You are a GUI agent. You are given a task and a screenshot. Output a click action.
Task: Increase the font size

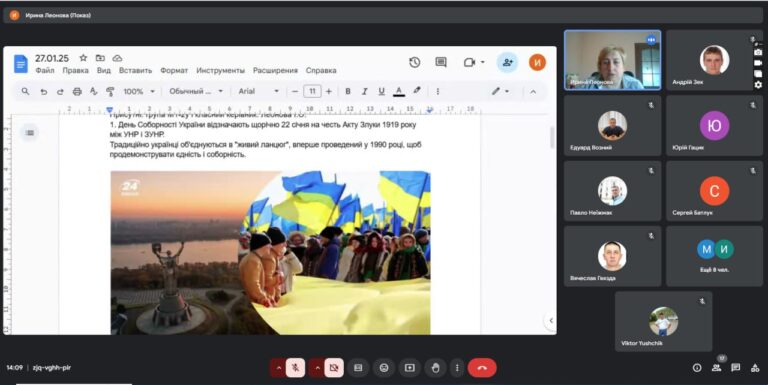click(329, 91)
